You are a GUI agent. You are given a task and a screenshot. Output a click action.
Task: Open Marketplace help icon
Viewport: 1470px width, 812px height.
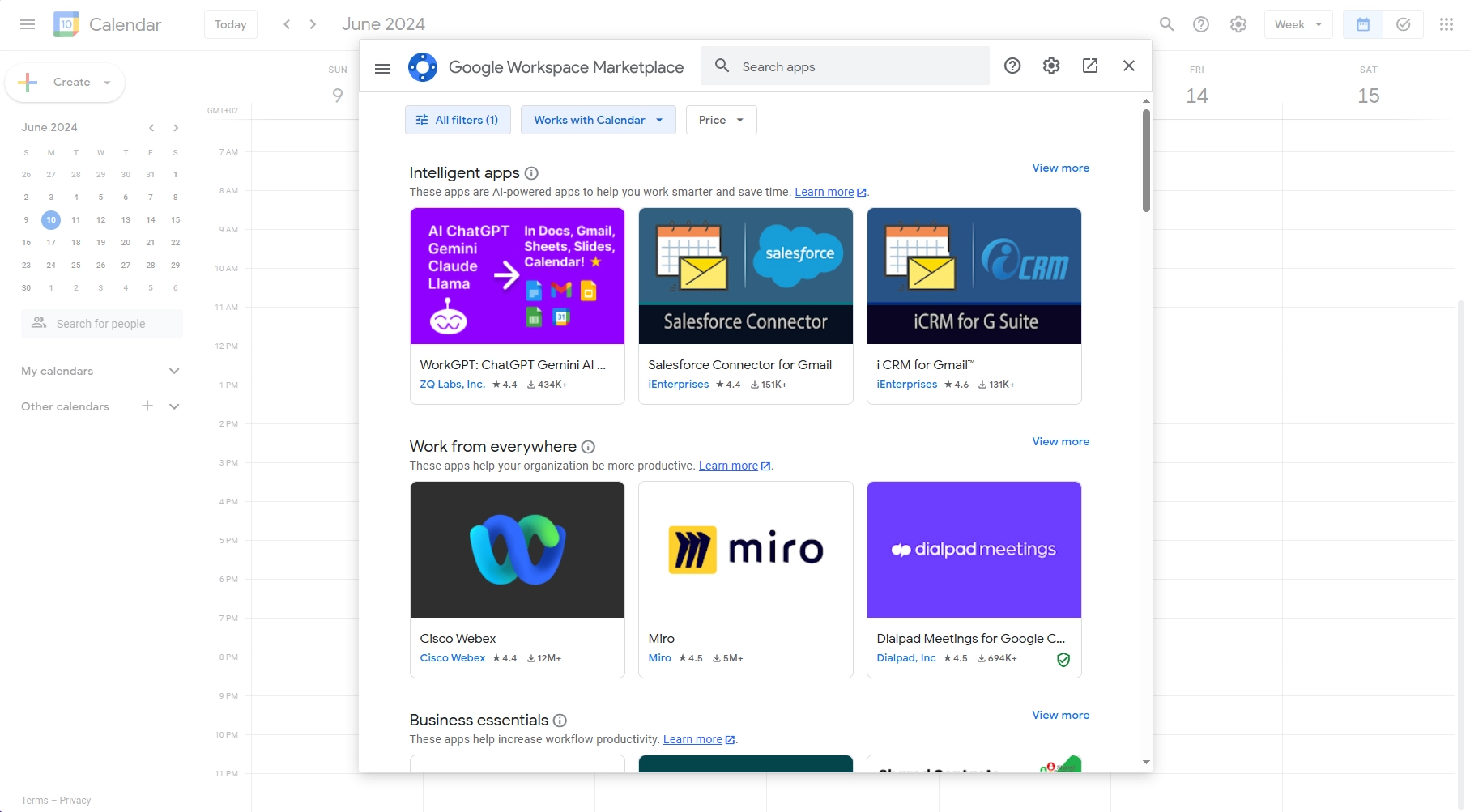click(x=1012, y=66)
